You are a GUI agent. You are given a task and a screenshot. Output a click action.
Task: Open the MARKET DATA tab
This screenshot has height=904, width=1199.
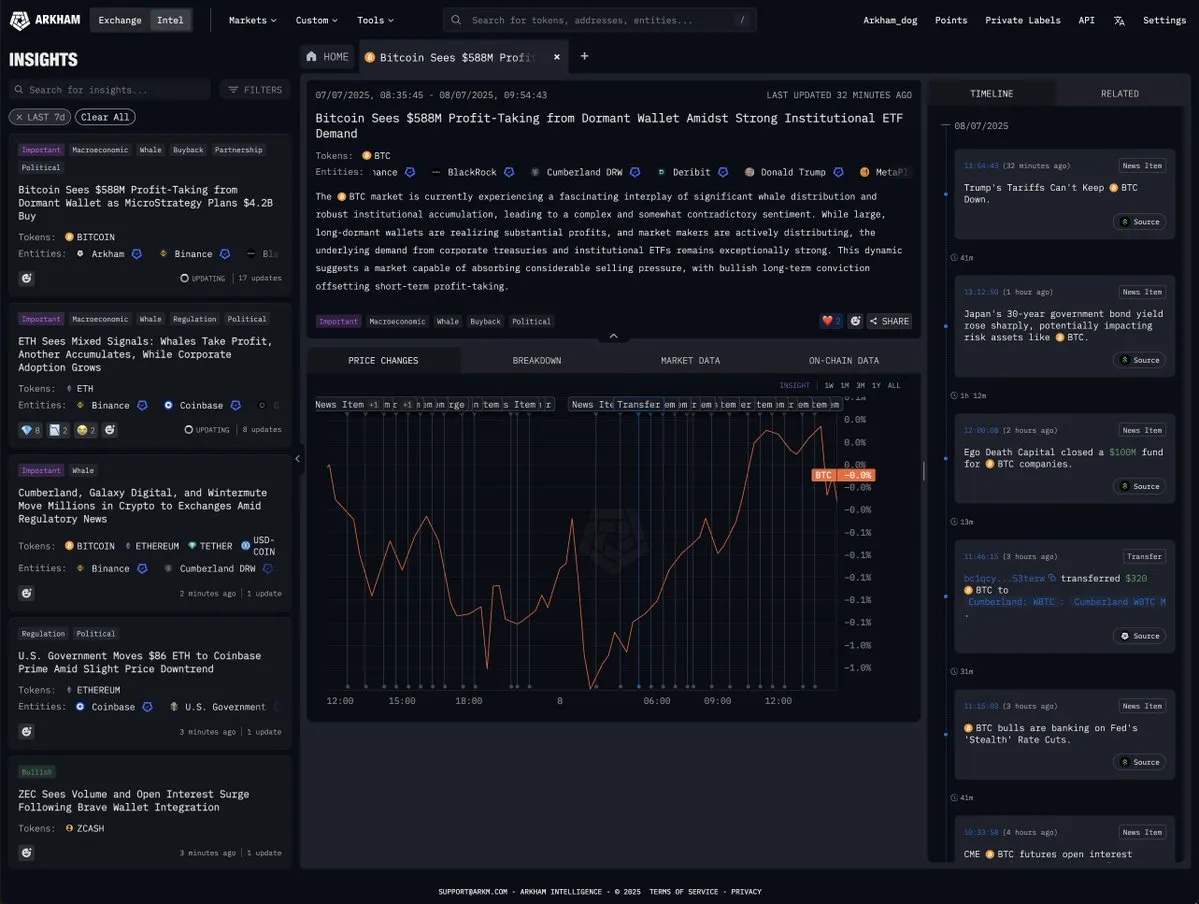(690, 360)
